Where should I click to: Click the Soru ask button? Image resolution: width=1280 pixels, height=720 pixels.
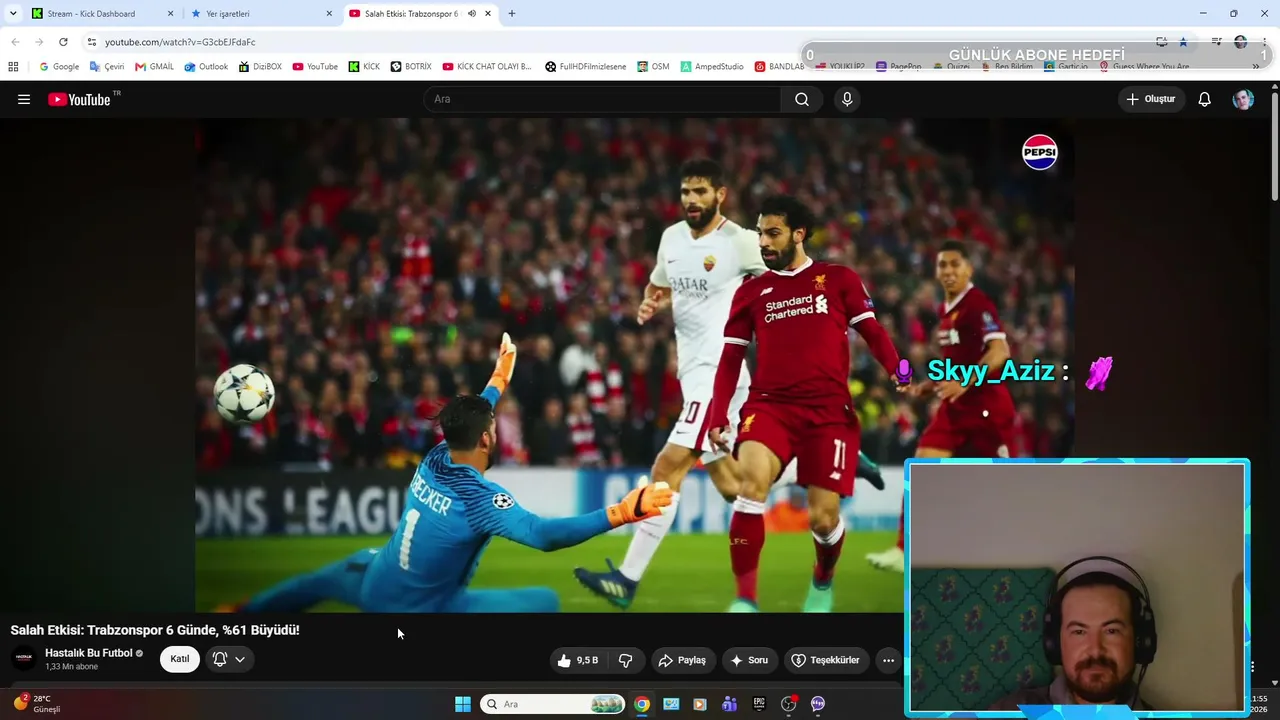pos(750,660)
